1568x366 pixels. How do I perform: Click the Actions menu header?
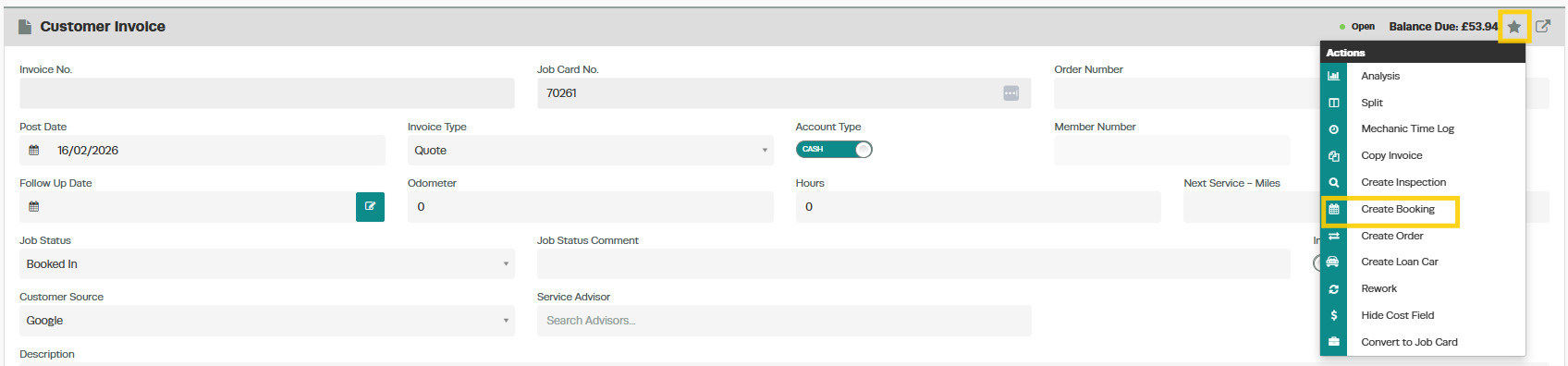[x=1423, y=53]
